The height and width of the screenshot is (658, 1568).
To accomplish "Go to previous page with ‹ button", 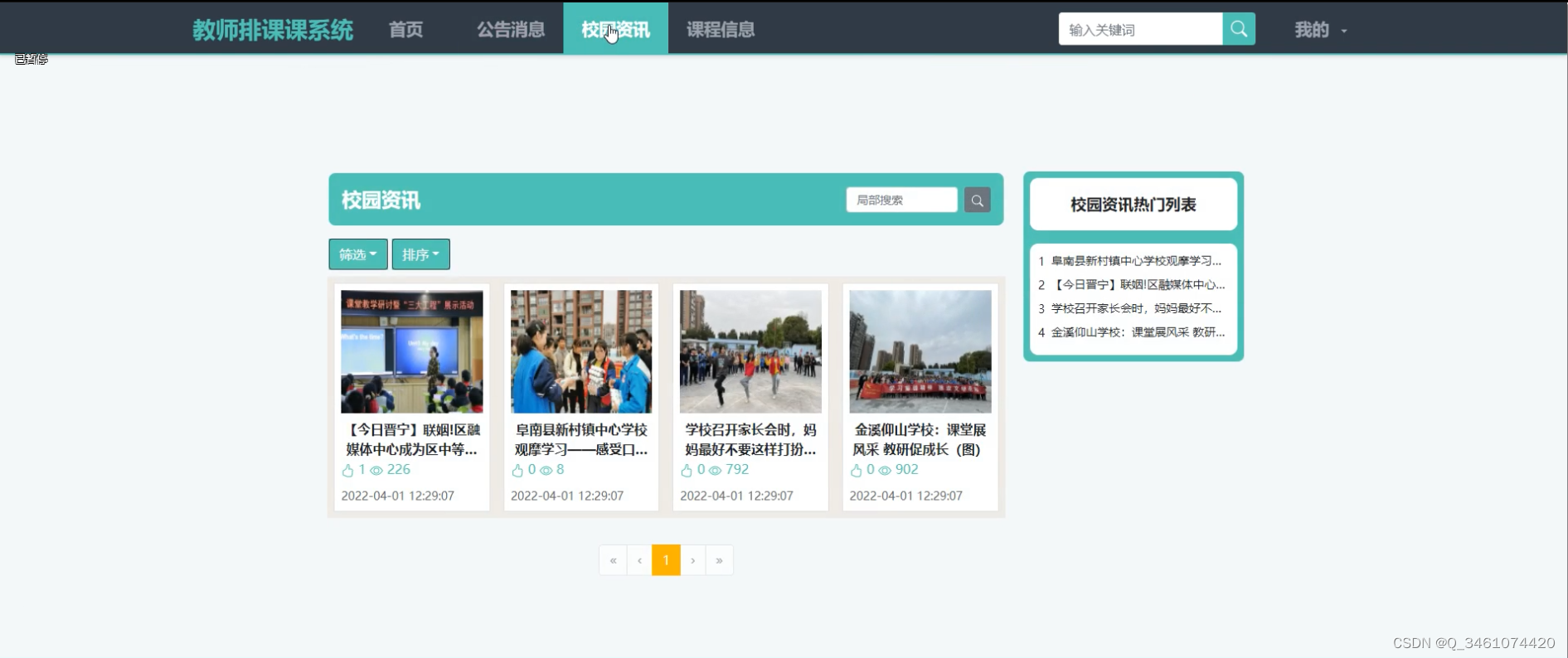I will pos(639,560).
